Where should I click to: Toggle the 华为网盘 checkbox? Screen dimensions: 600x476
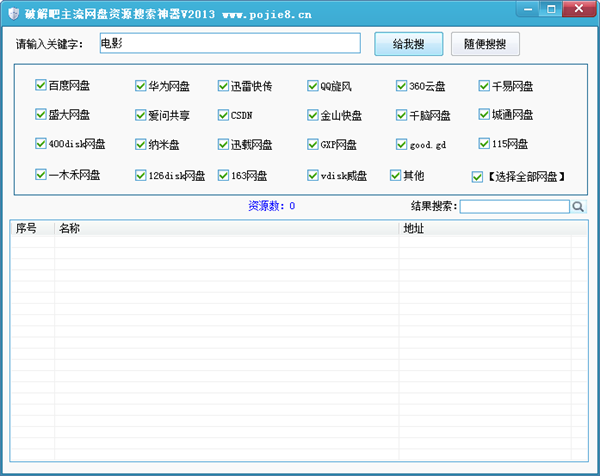pyautogui.click(x=141, y=86)
